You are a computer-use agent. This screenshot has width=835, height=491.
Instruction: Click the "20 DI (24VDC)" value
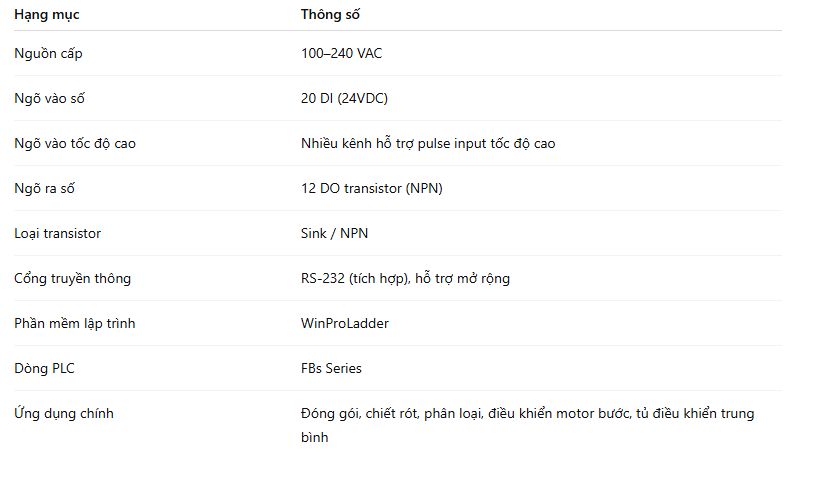(x=344, y=98)
